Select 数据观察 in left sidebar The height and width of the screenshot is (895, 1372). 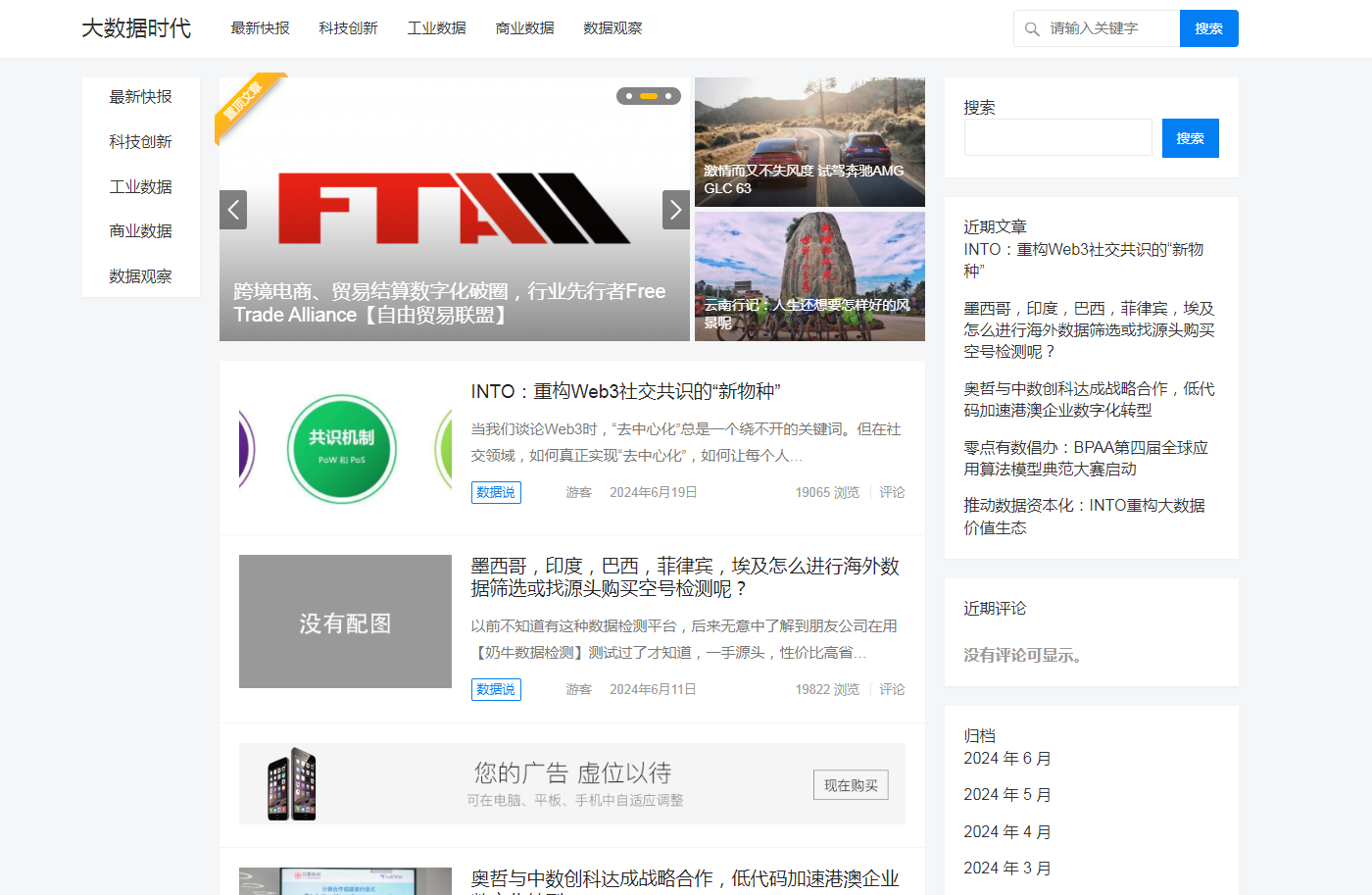point(141,276)
